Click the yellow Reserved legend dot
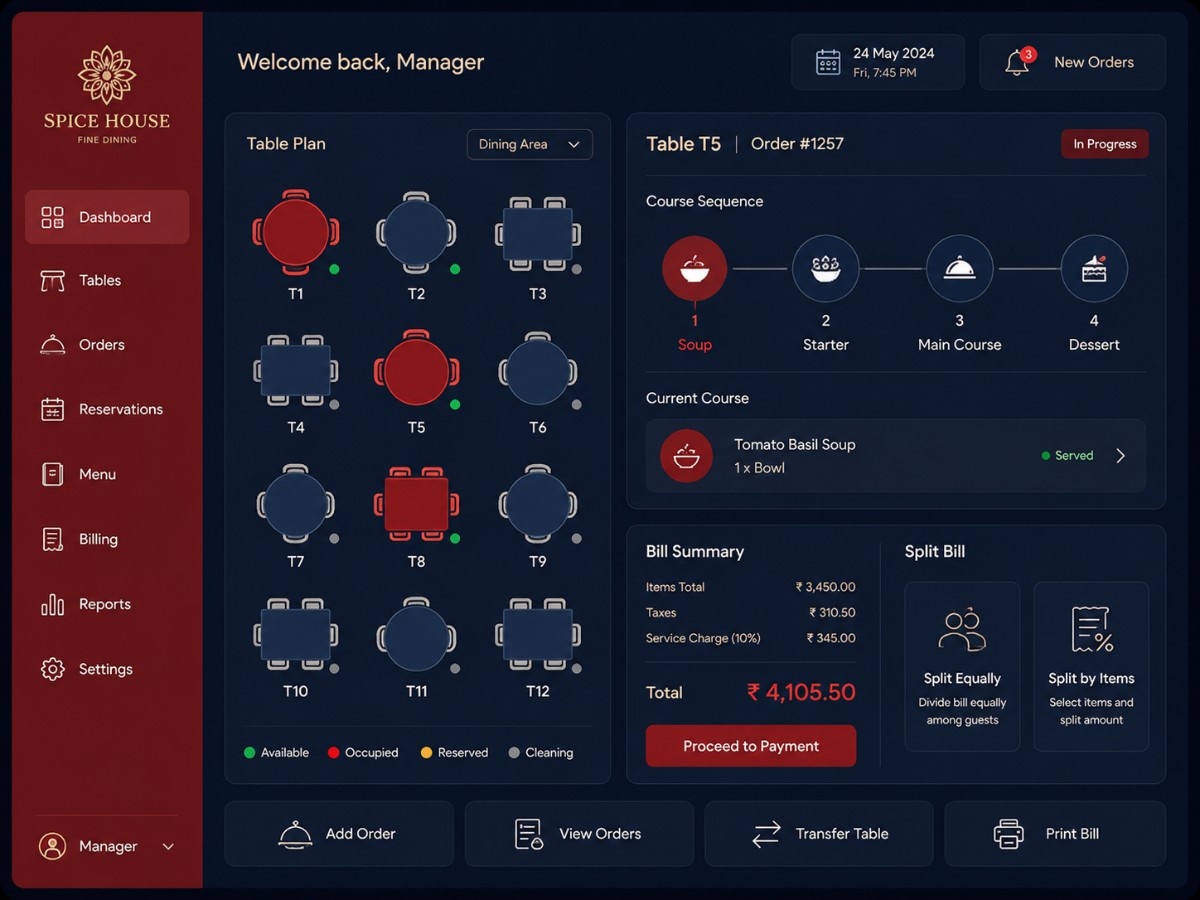 pos(426,752)
